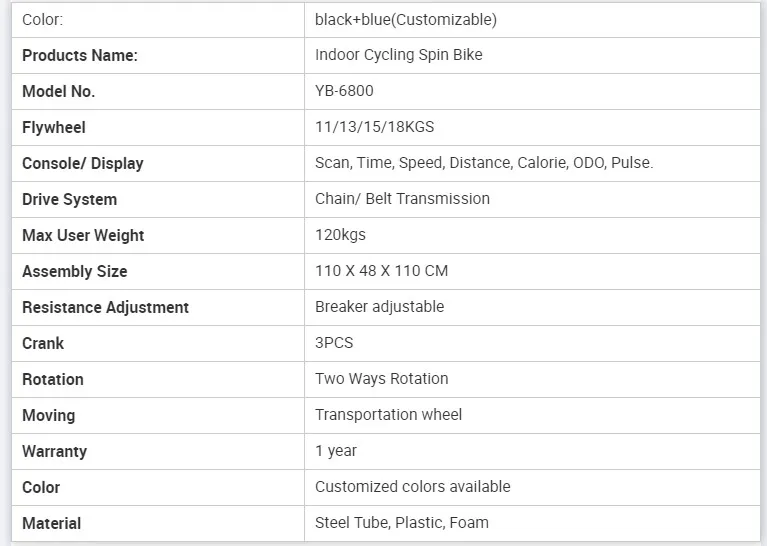The width and height of the screenshot is (767, 546).
Task: Select 'Steel Tube, Plastic, Foam' material text
Action: pos(402,523)
